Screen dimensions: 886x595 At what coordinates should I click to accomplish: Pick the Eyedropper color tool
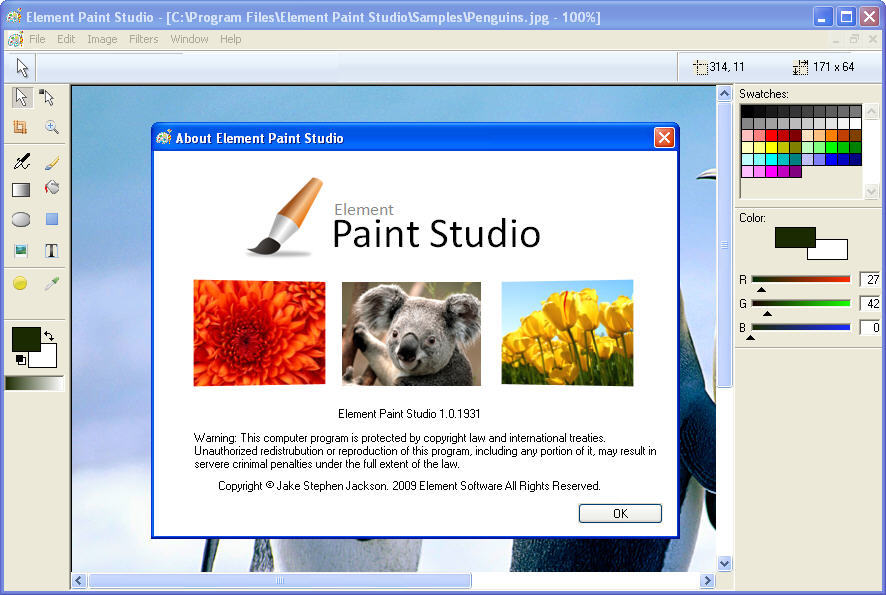pos(51,282)
